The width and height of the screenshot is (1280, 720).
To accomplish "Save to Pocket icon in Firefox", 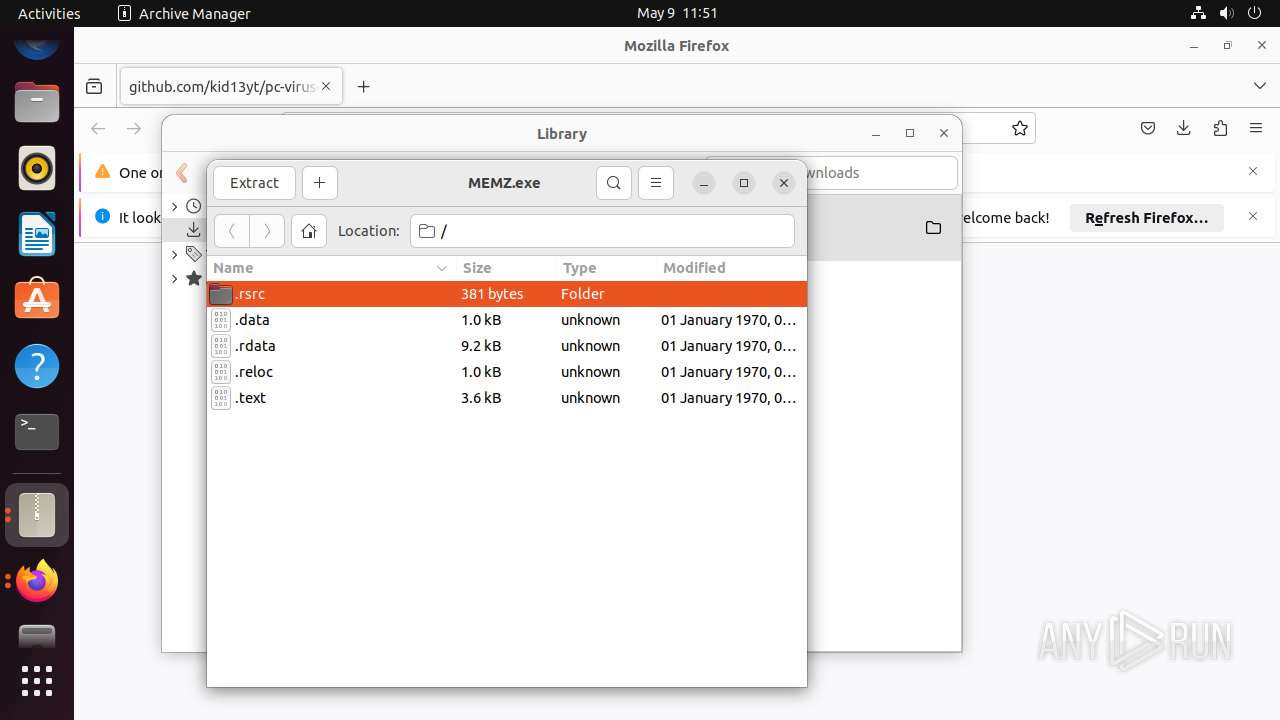I will (1148, 128).
